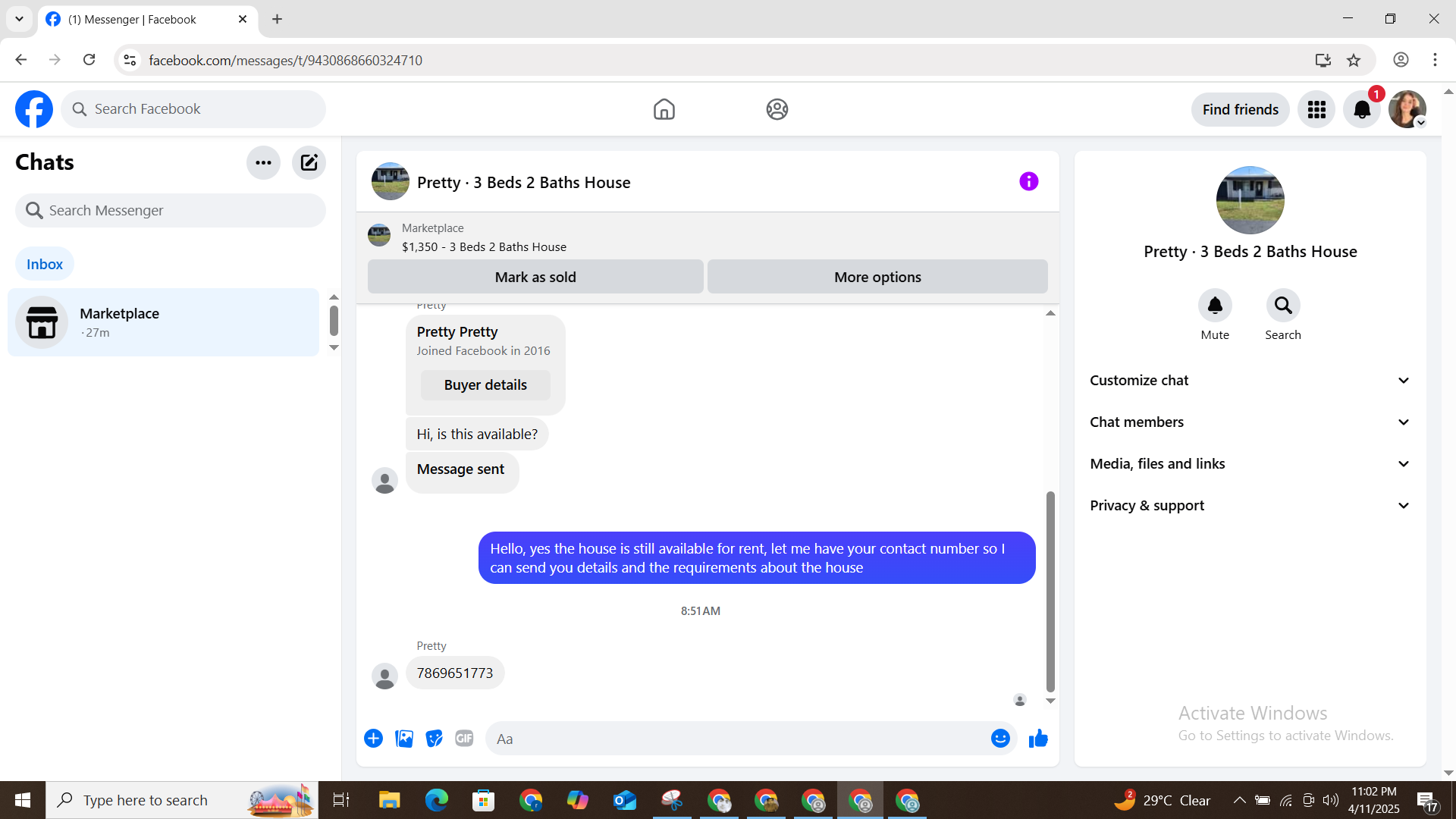This screenshot has width=1456, height=819.
Task: Mute this conversation via bell icon
Action: [x=1215, y=306]
